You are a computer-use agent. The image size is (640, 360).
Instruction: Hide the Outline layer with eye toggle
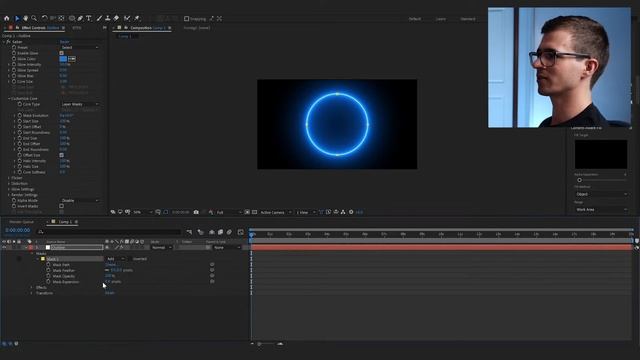[x=4, y=247]
